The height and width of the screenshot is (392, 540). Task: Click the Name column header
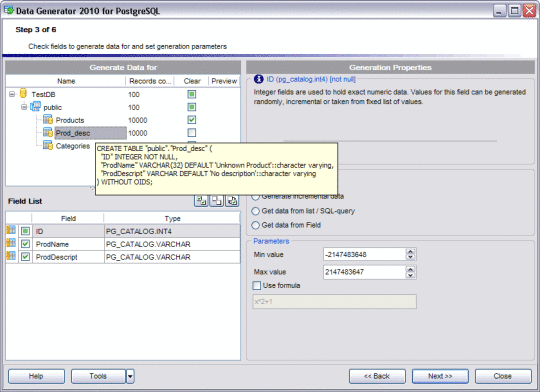[66, 81]
